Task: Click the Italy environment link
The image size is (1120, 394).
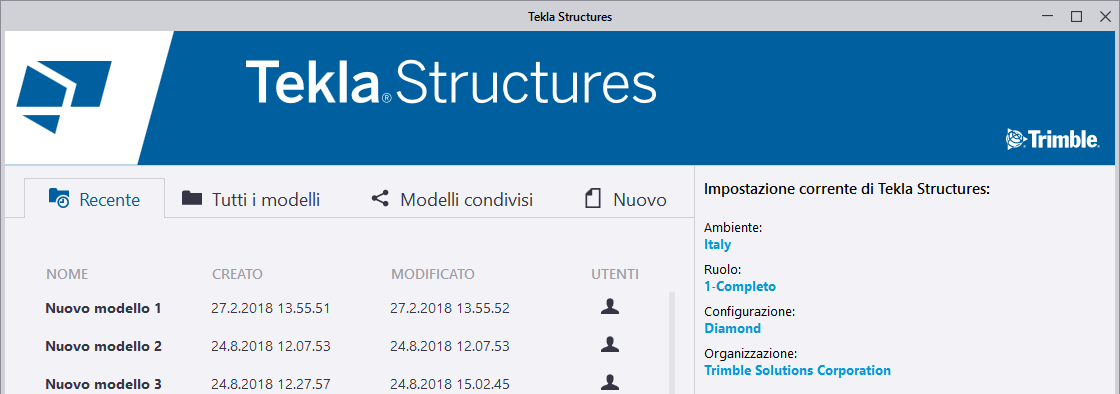Action: [x=718, y=244]
